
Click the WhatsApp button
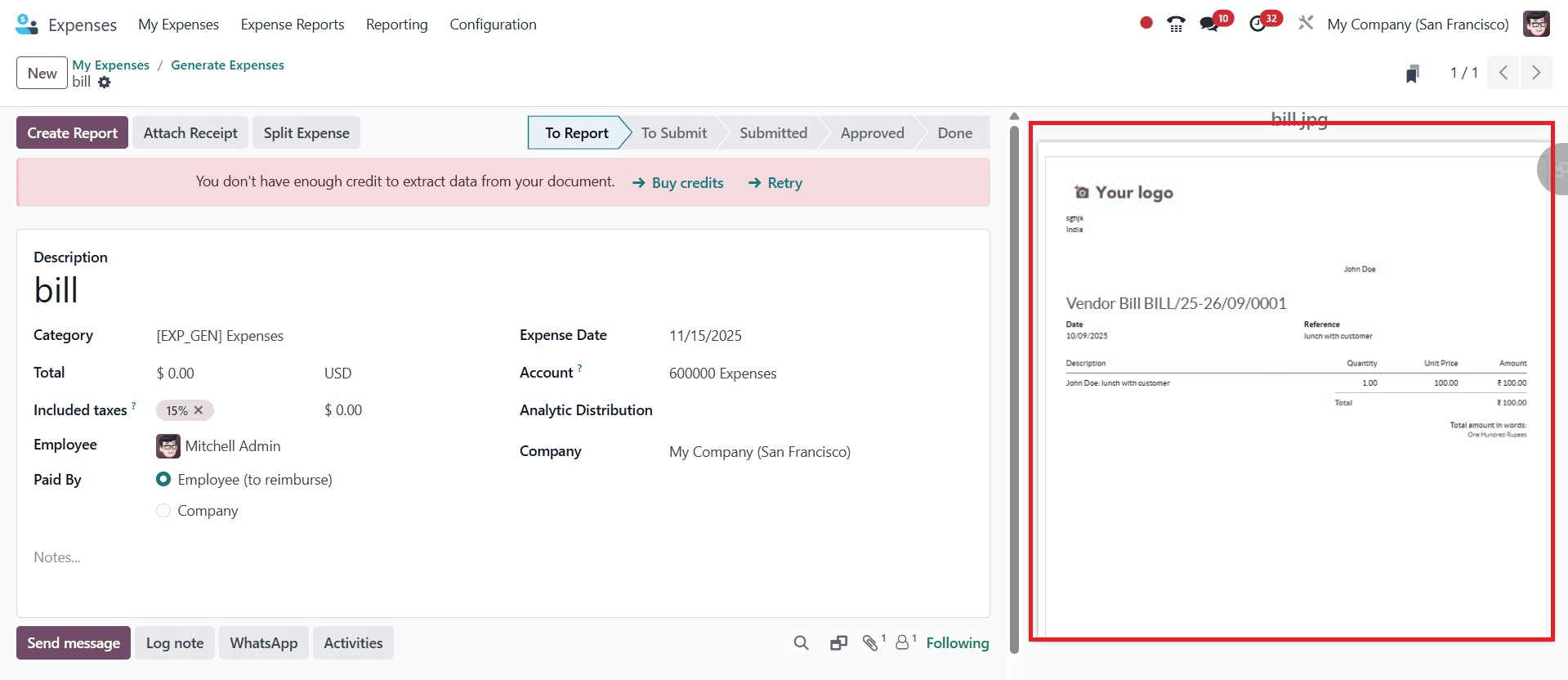click(264, 643)
